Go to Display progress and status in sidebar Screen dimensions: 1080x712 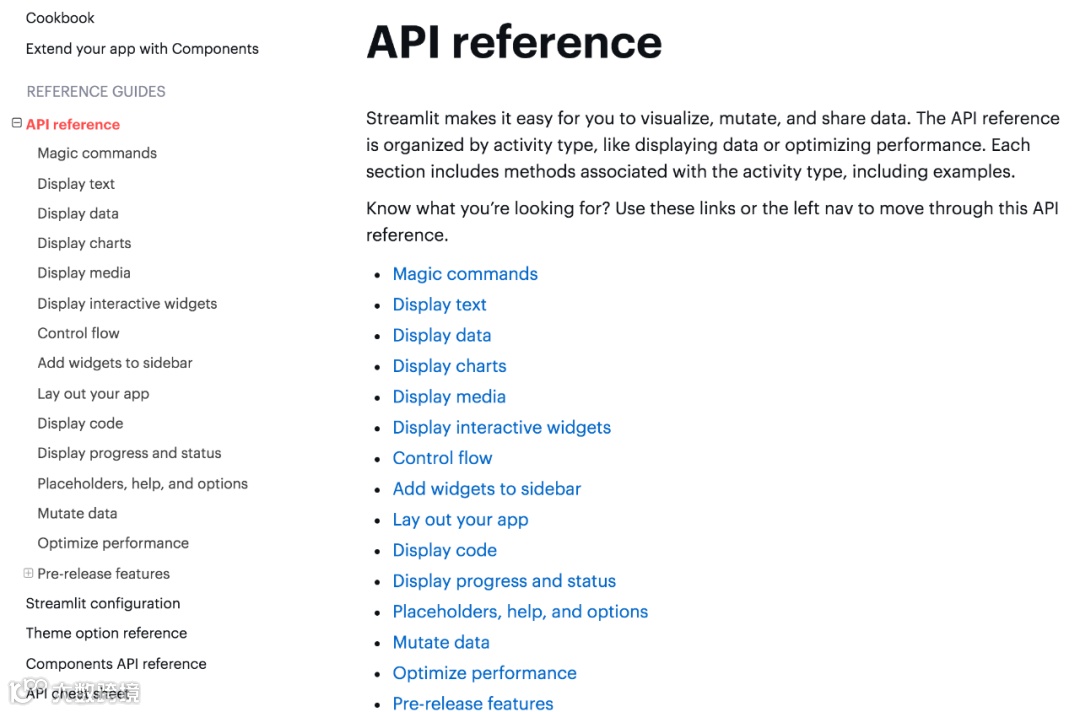pos(129,453)
